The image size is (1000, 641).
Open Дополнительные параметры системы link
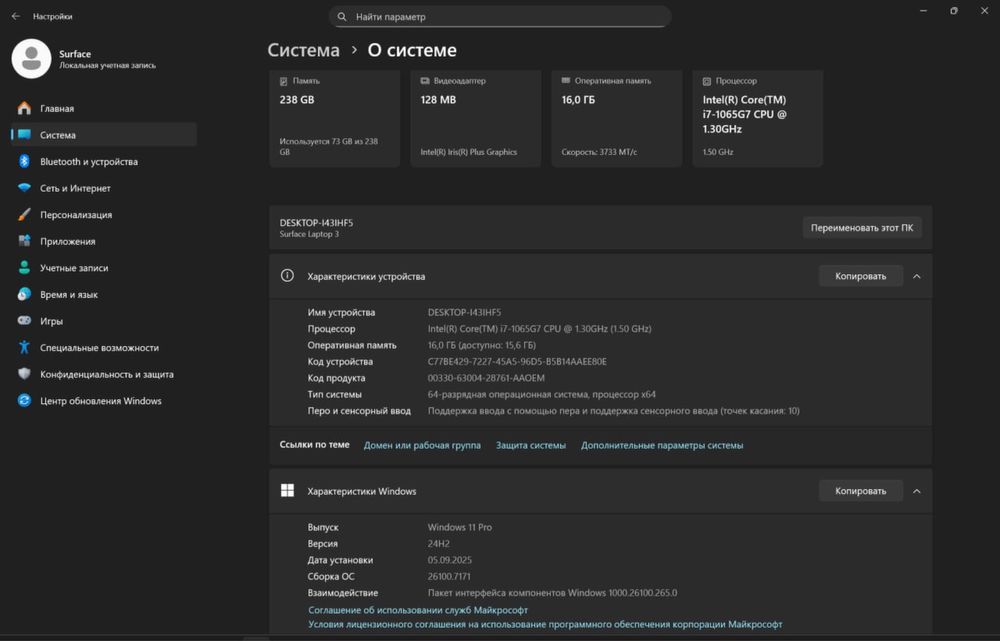(662, 445)
